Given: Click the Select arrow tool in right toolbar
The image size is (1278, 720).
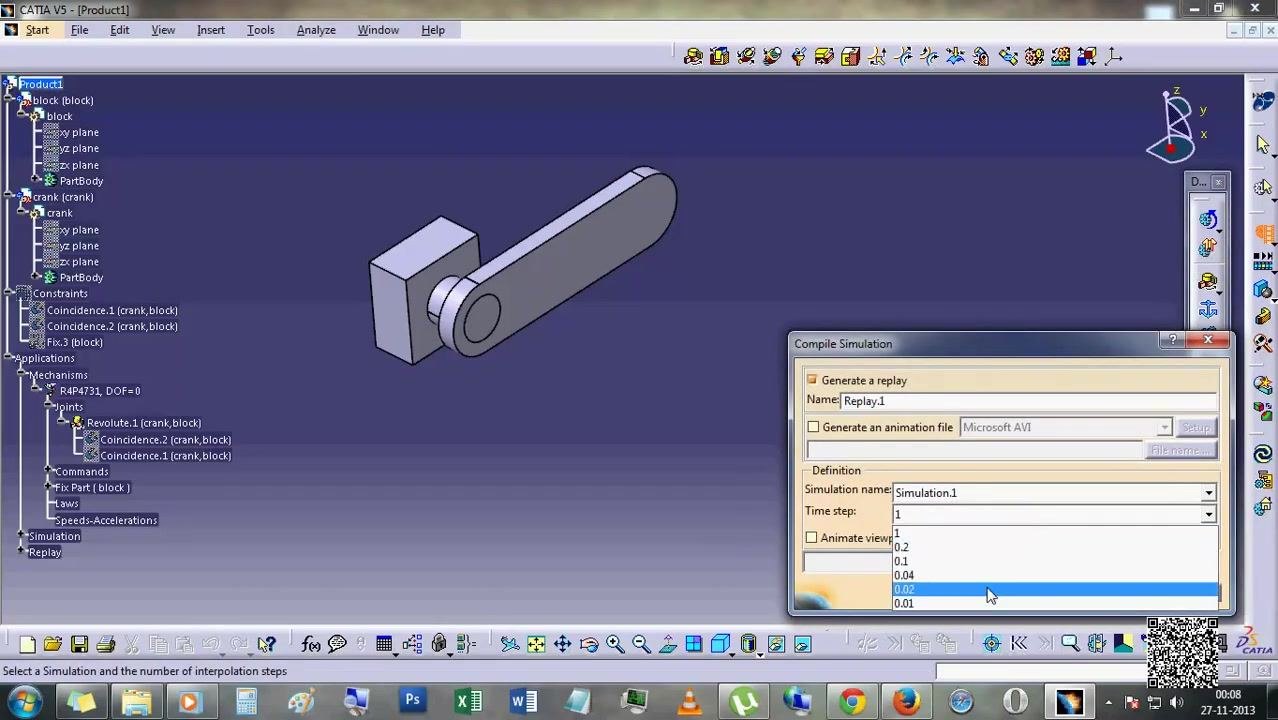Looking at the screenshot, I should (1263, 145).
